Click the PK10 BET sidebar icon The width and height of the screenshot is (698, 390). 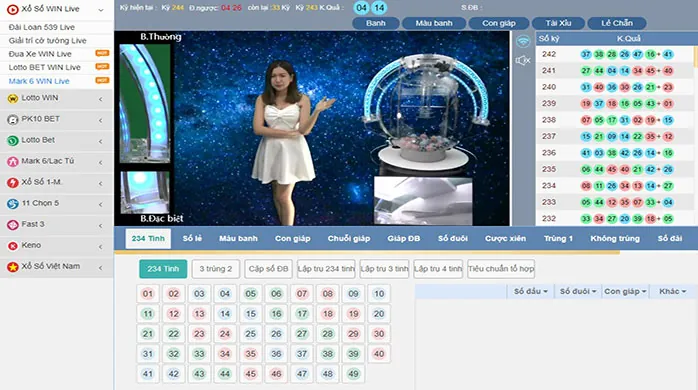pos(12,119)
